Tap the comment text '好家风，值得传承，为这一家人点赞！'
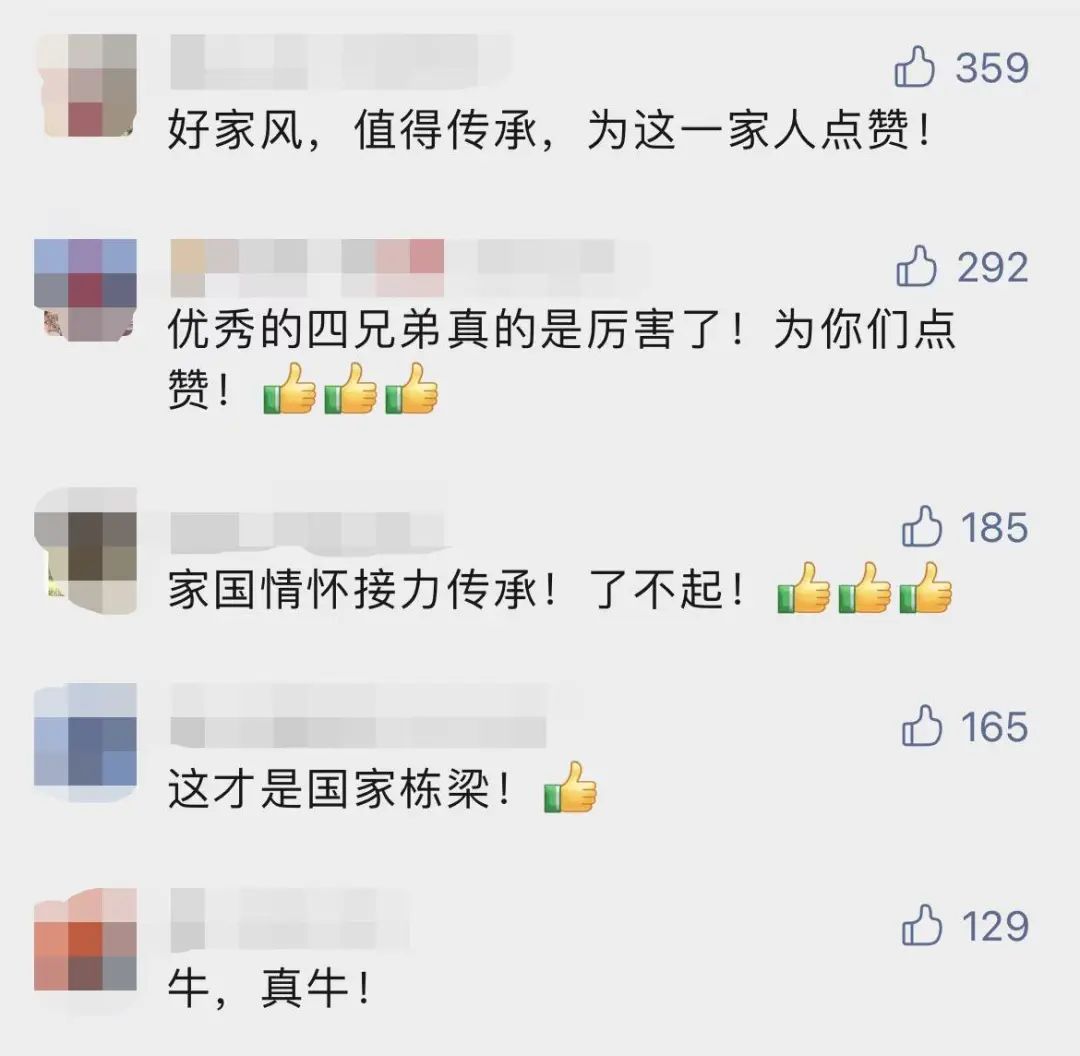1080x1056 pixels. click(x=550, y=131)
